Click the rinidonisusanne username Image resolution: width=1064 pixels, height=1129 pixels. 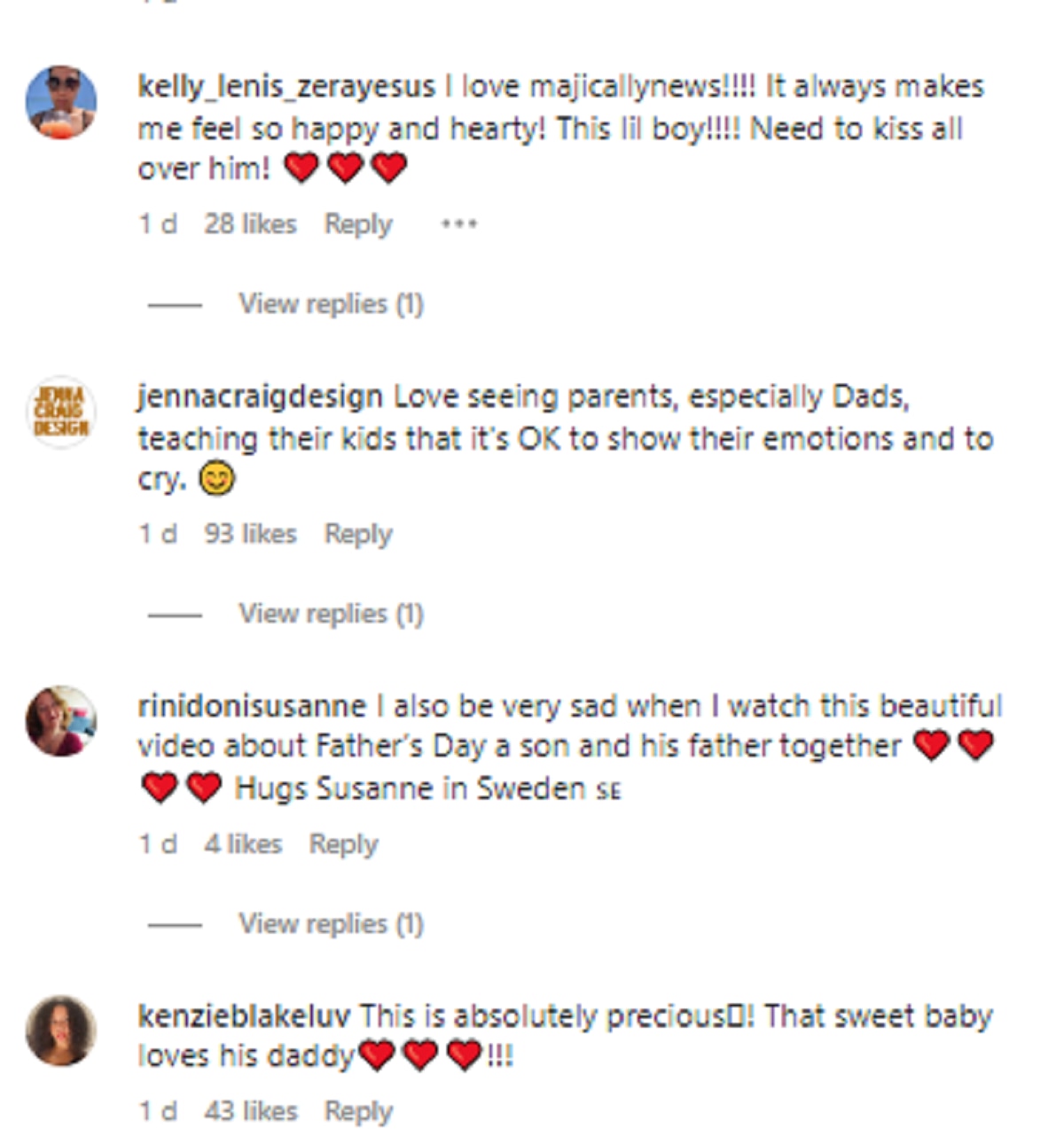coord(252,706)
